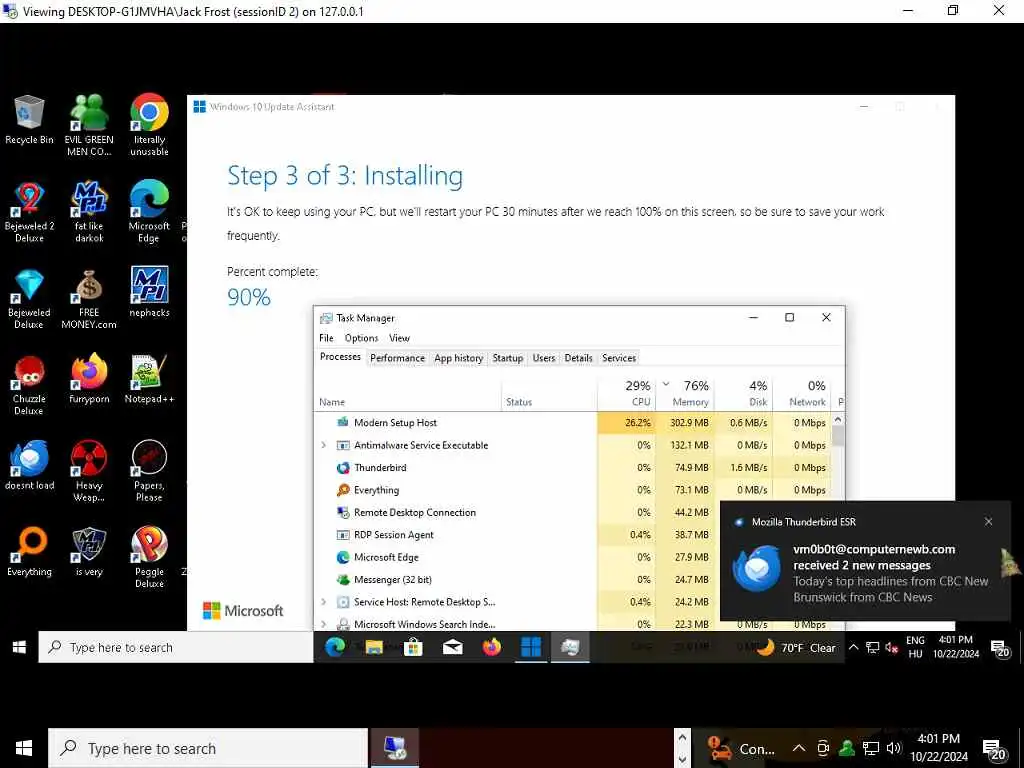Open File Explorer in the remote session taskbar
Screen dimensions: 1024x768
(374, 647)
